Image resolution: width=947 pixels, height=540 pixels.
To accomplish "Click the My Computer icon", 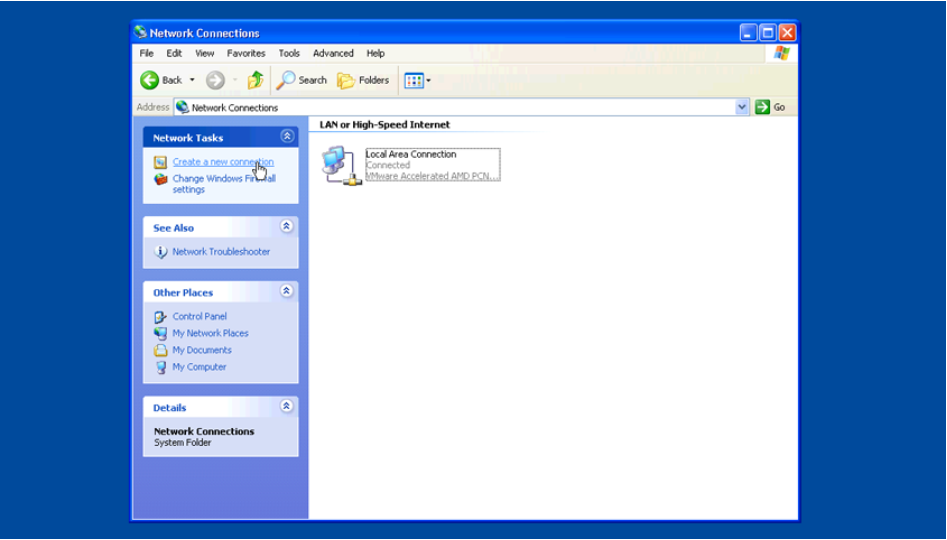I will point(161,367).
